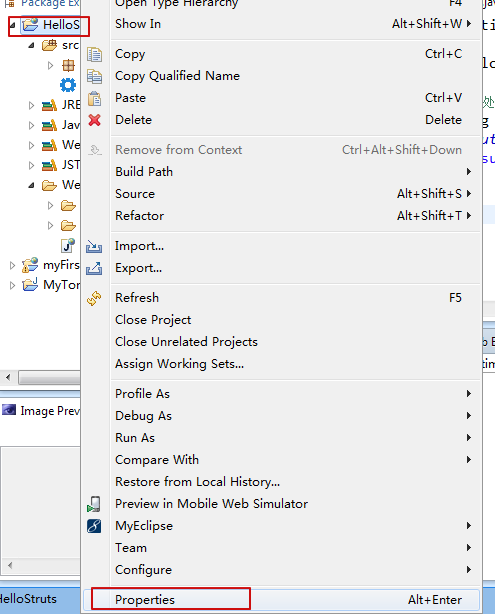The height and width of the screenshot is (614, 495).
Task: Click the Export icon
Action: 94,268
